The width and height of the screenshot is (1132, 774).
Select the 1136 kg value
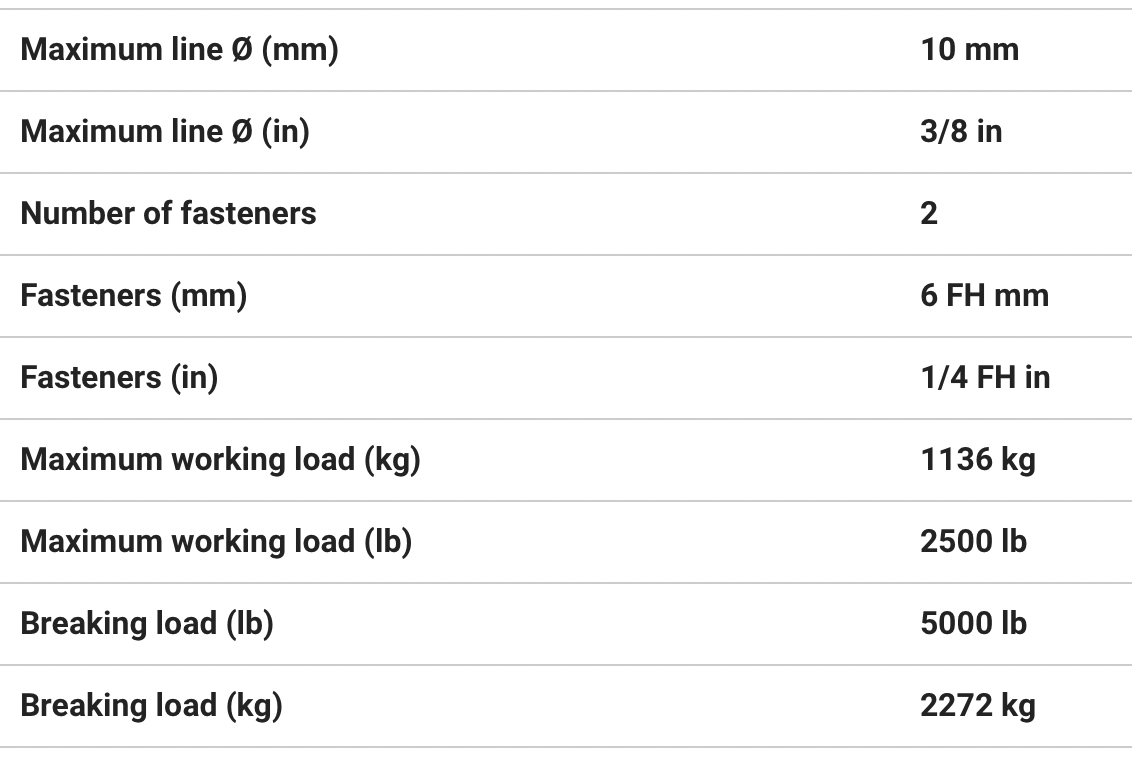point(977,459)
